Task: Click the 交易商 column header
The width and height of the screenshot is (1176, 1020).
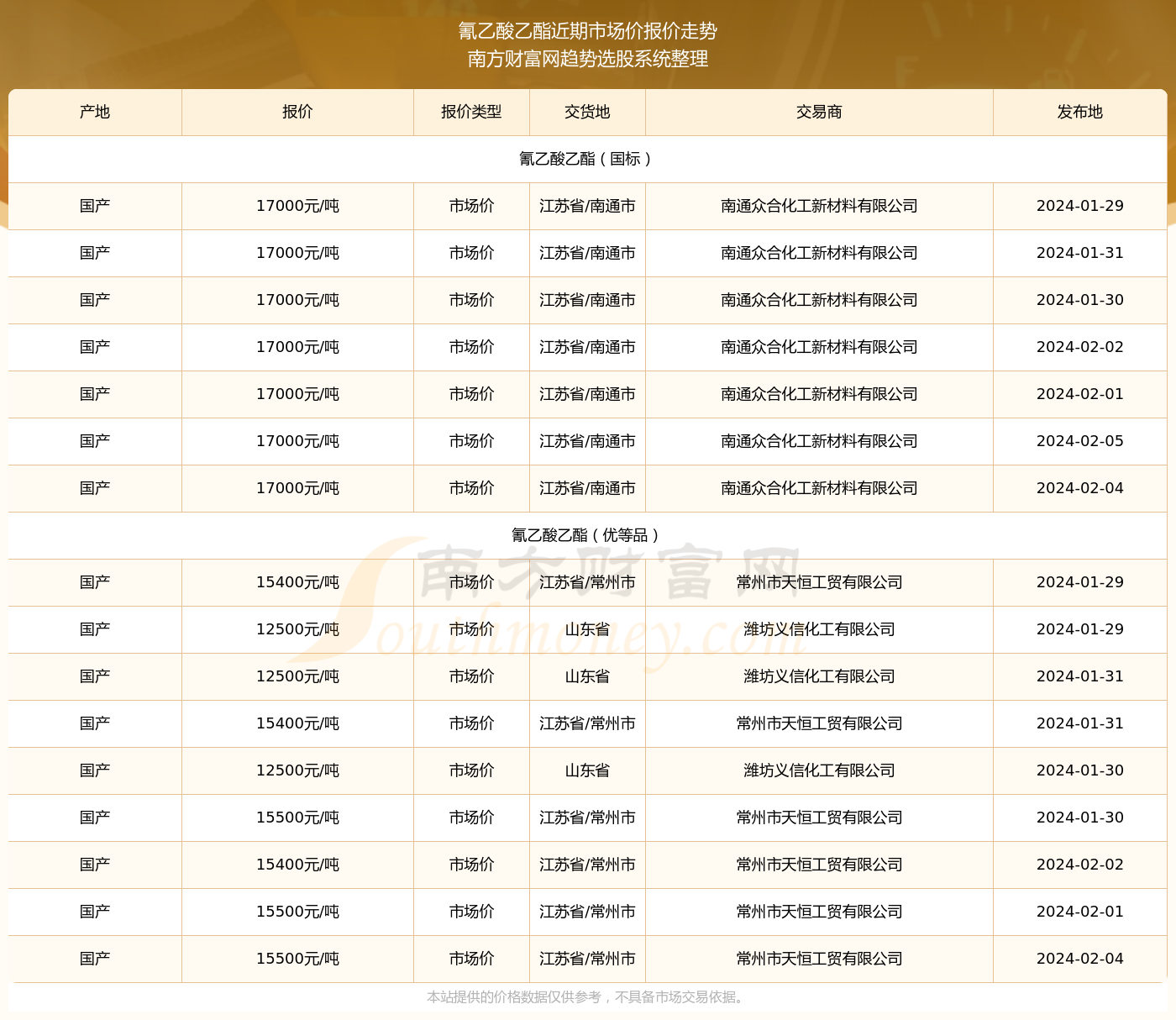Action: 819,112
